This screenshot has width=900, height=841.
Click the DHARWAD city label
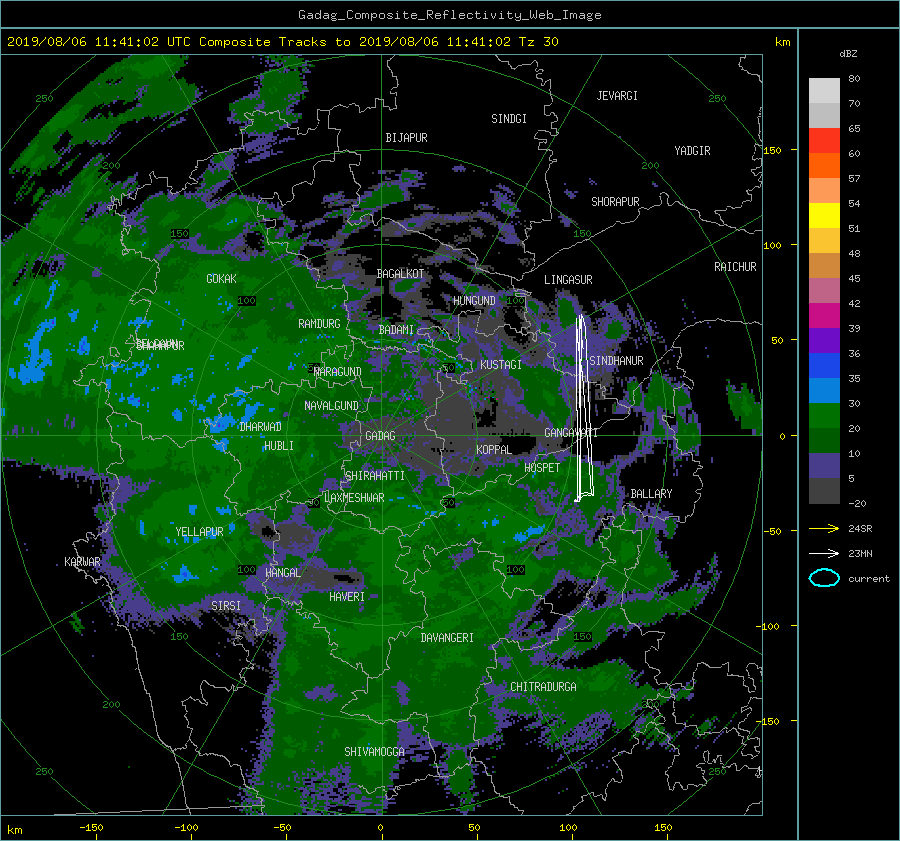coord(261,427)
